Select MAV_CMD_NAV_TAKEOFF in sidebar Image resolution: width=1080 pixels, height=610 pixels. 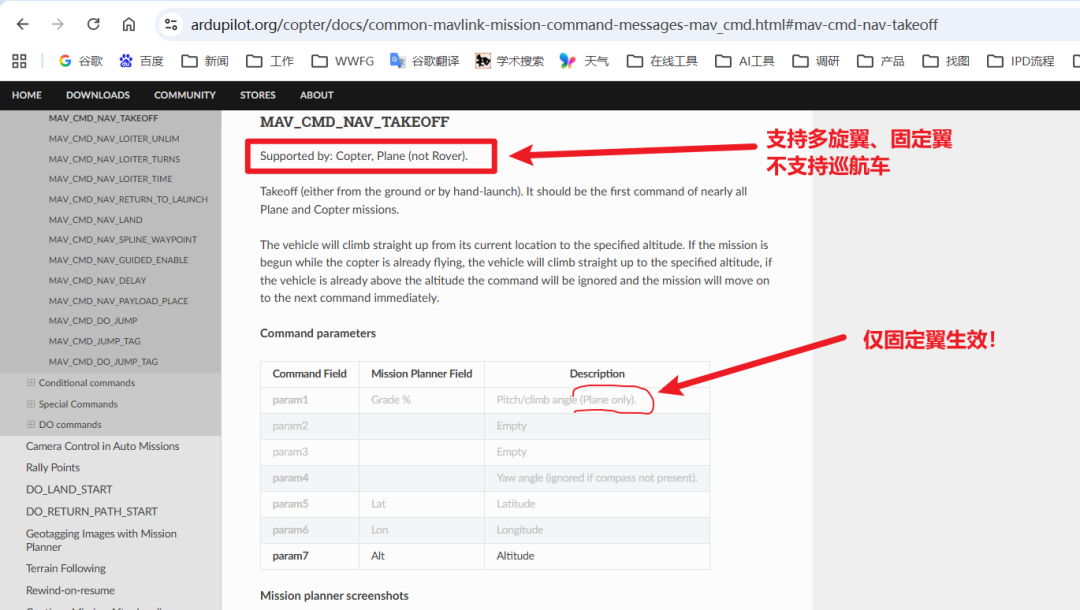103,118
